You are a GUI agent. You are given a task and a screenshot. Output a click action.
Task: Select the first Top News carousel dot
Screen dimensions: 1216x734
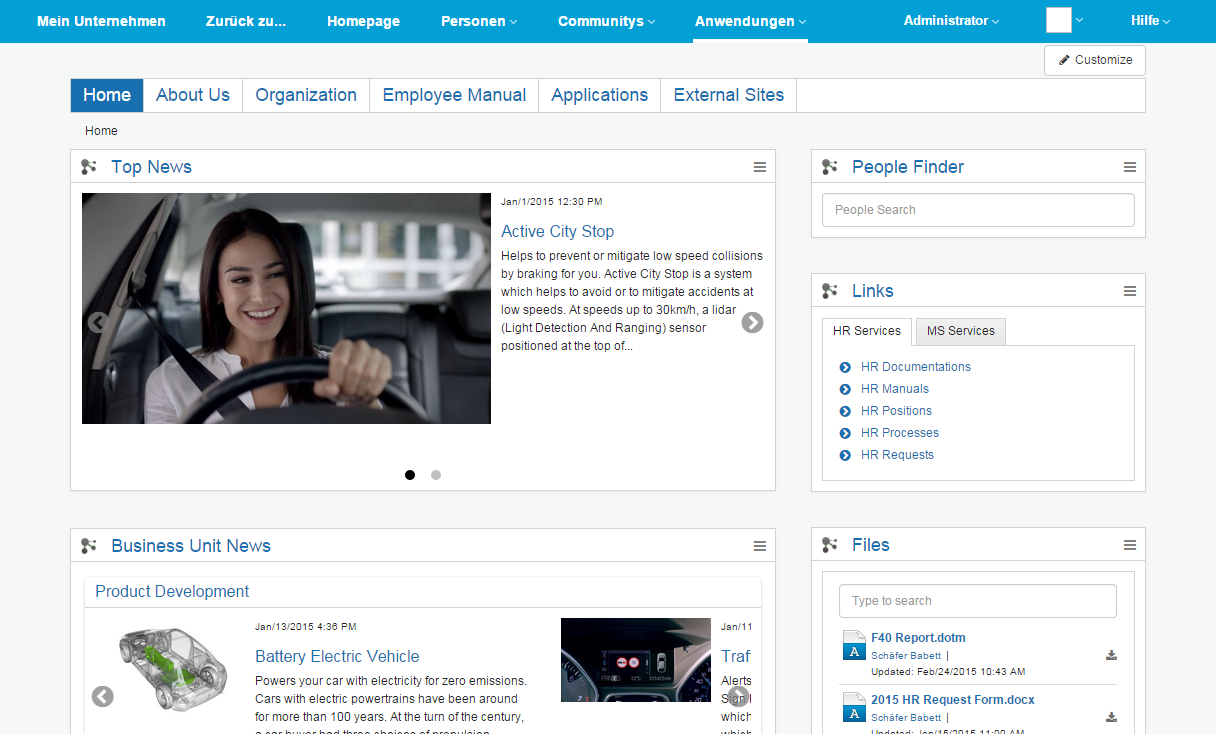pyautogui.click(x=410, y=475)
